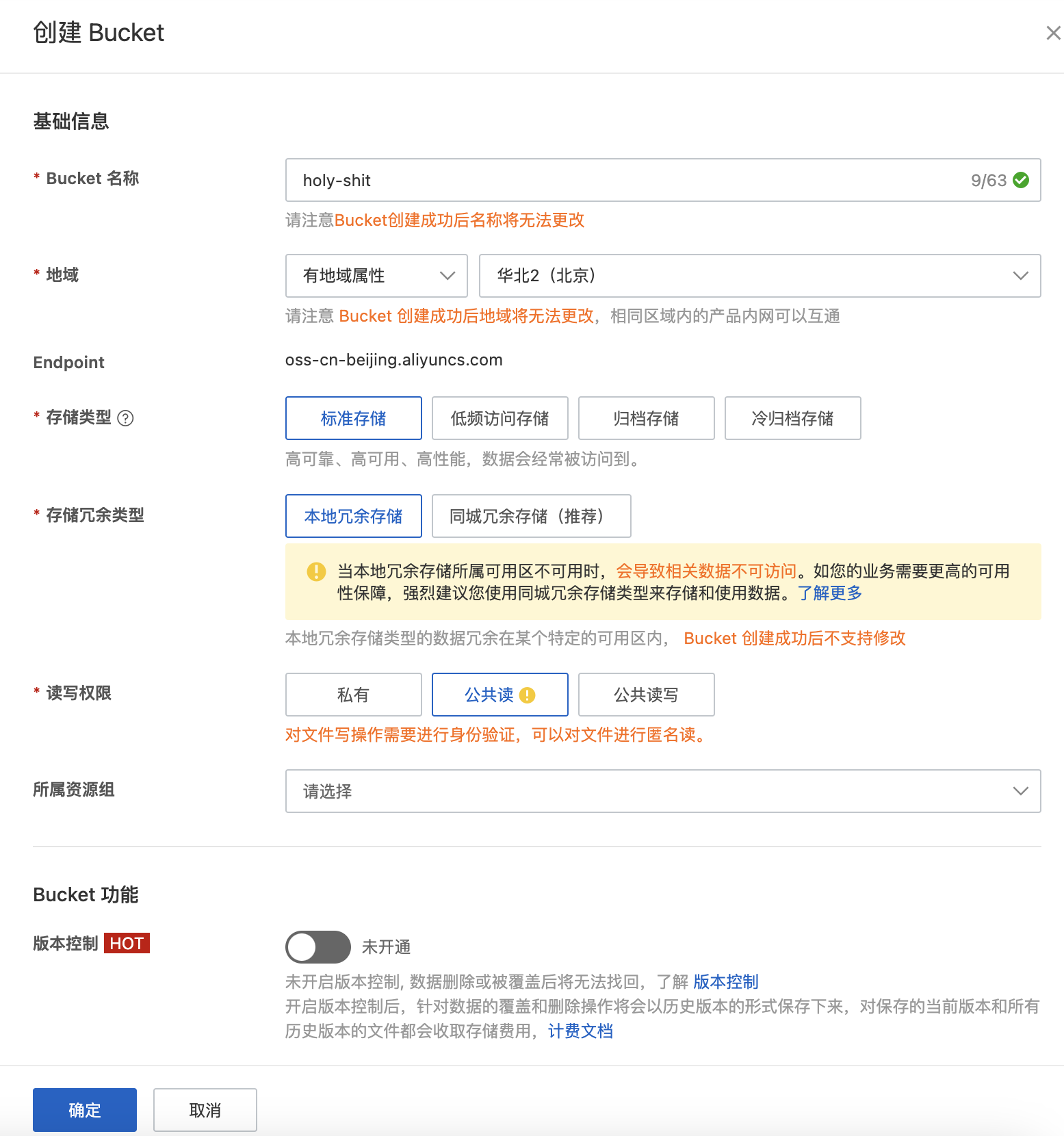Select 私有 read-write permission
This screenshot has width=1064, height=1136.
(x=353, y=695)
